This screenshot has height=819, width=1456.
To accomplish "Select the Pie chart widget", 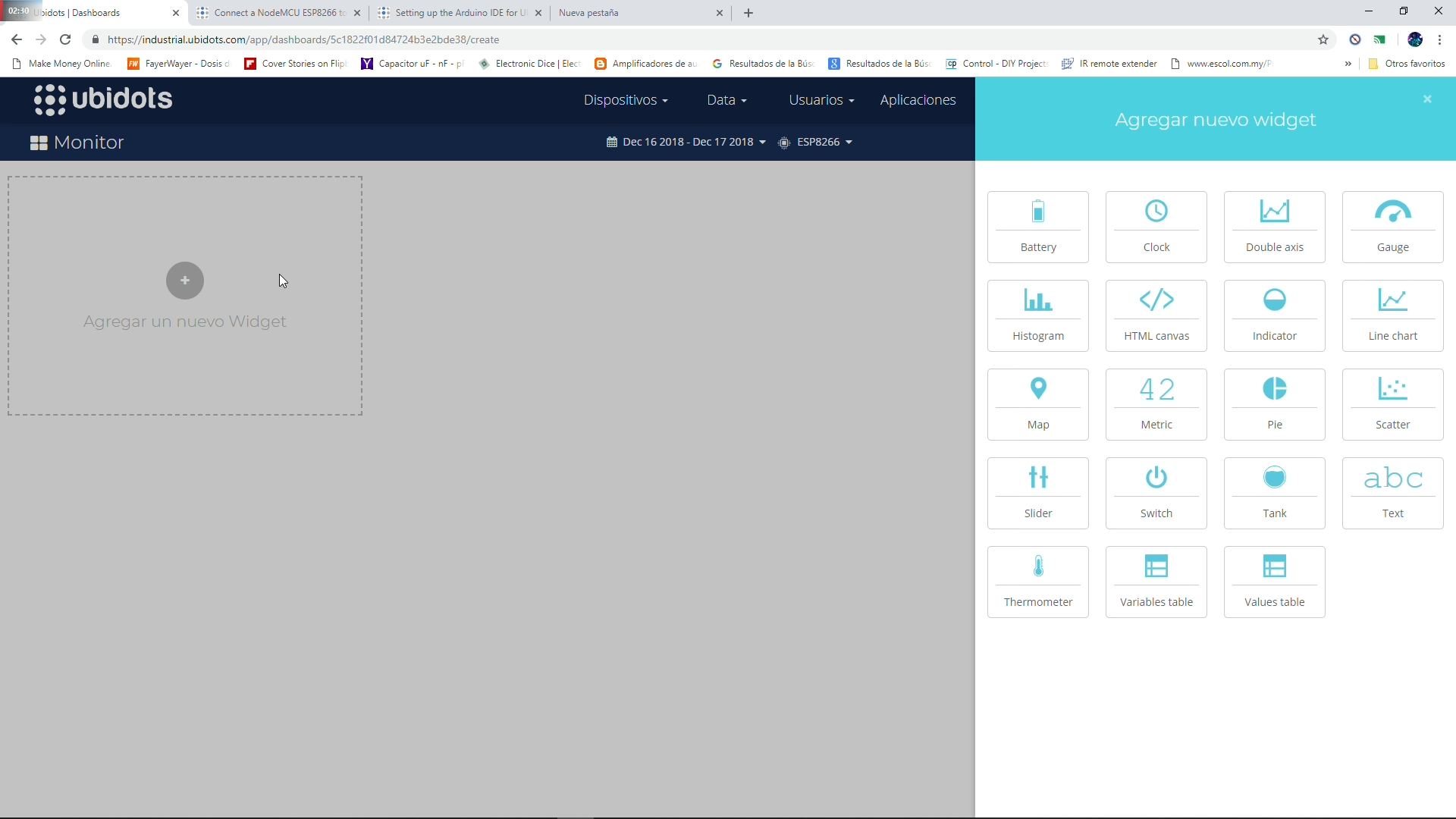I will pos(1274,403).
